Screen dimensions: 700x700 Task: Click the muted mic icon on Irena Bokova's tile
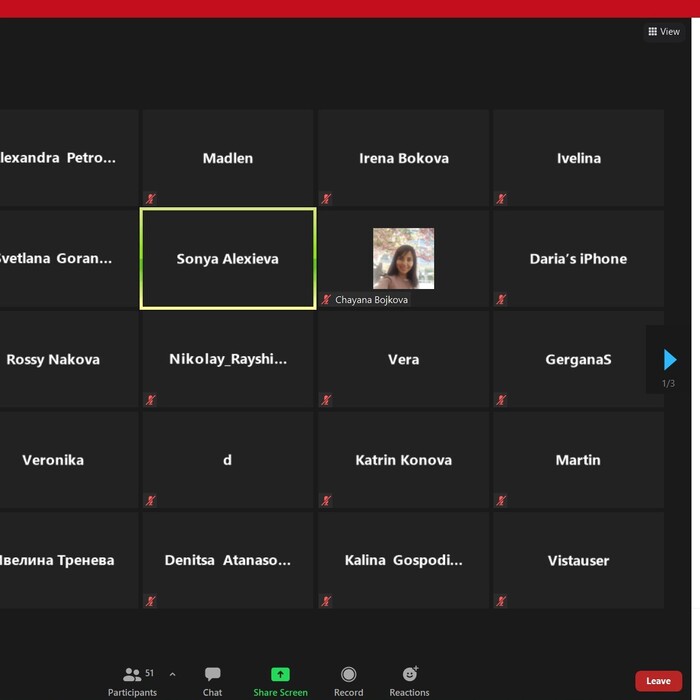coord(326,199)
